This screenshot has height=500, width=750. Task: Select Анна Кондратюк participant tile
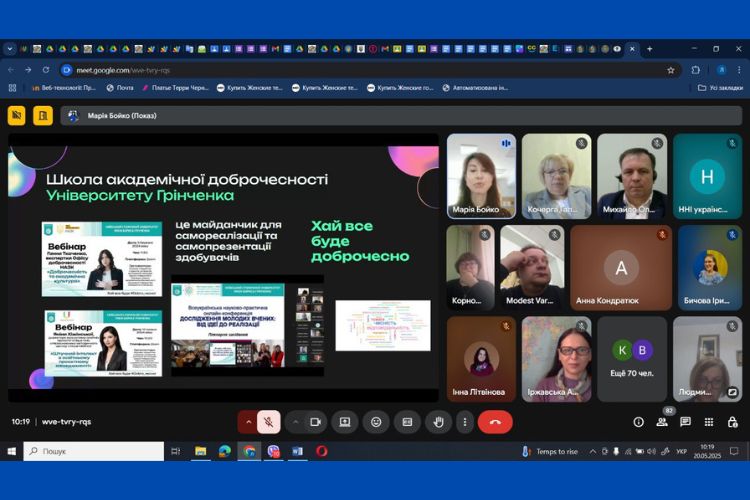pos(621,267)
